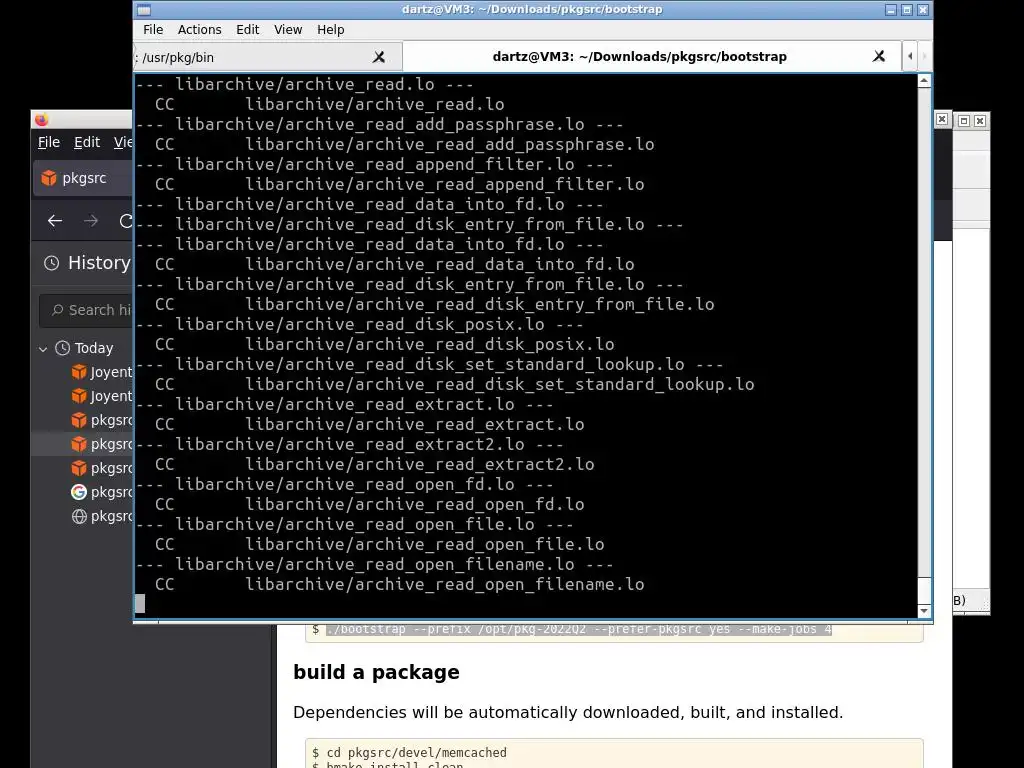Close the /usr/pkg/bin tab
Image resolution: width=1024 pixels, height=768 pixels.
click(x=379, y=57)
